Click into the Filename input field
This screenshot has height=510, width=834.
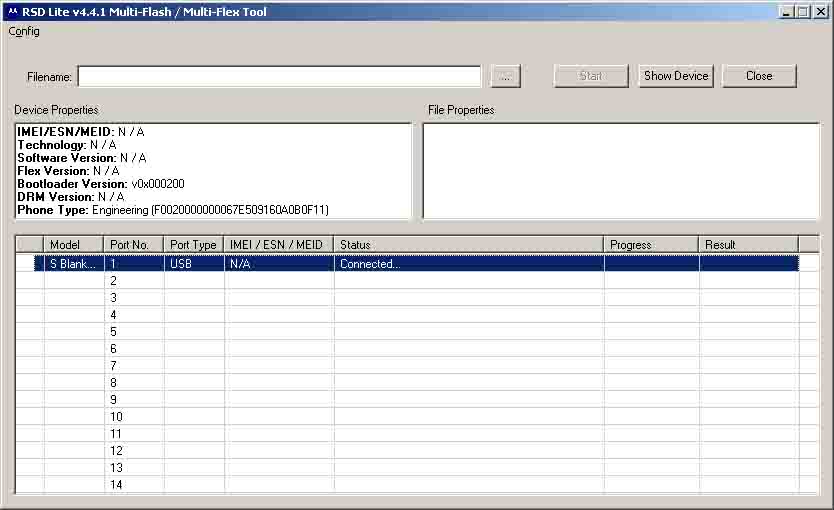tap(279, 77)
